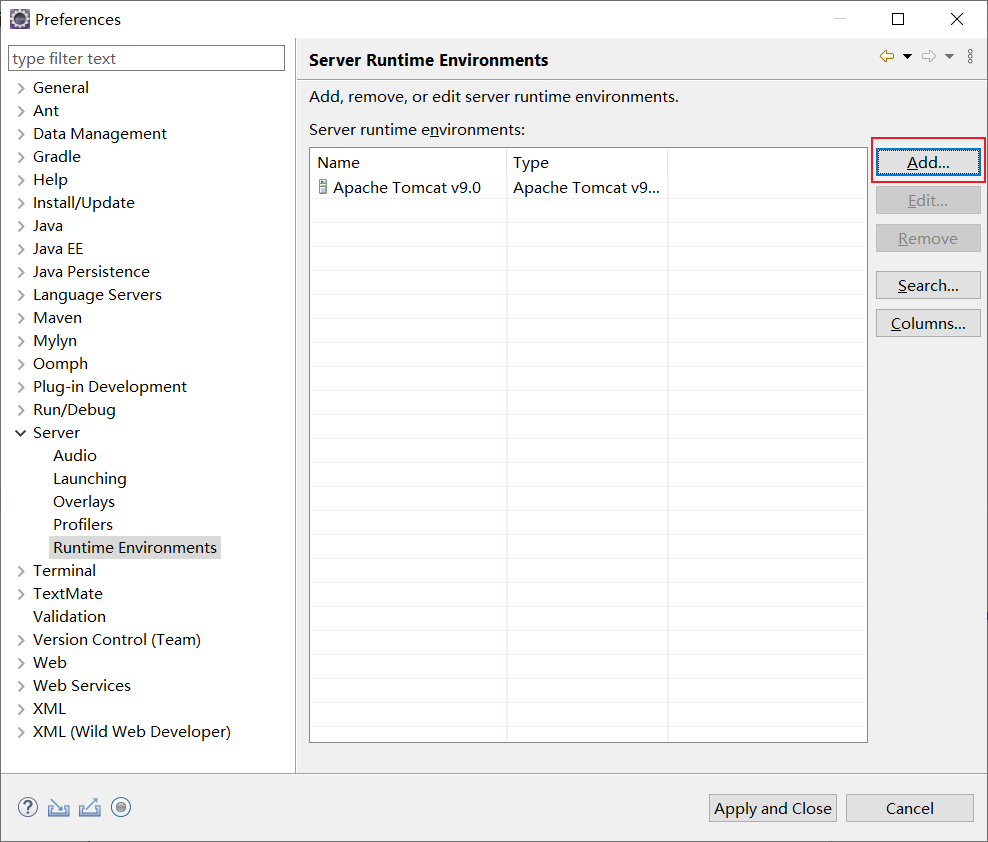Select Java EE tree item
This screenshot has width=988, height=842.
tap(58, 248)
